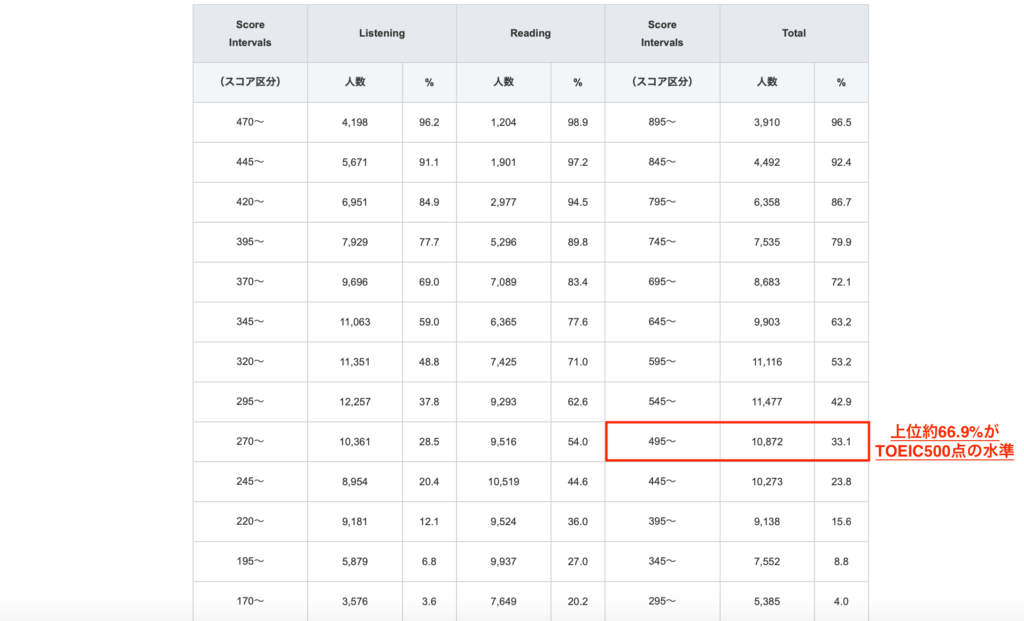
Task: Click the 895〜 score interval cell
Action: [x=662, y=122]
